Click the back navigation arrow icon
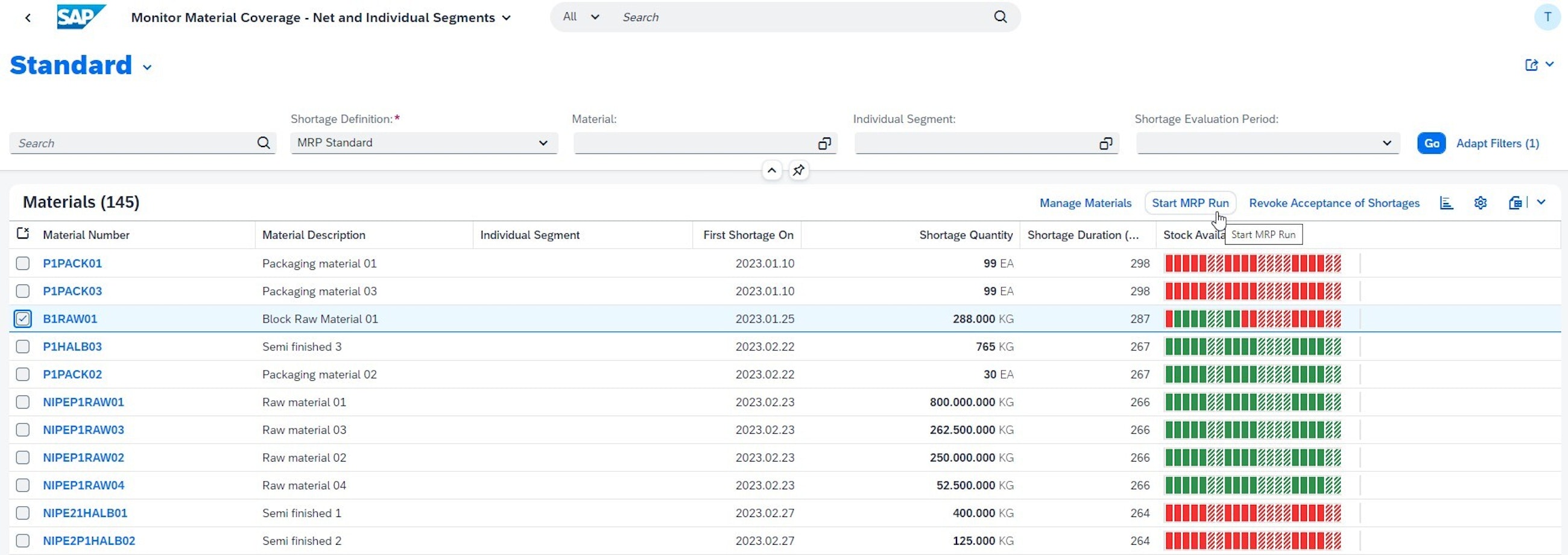The image size is (1568, 555). point(28,17)
